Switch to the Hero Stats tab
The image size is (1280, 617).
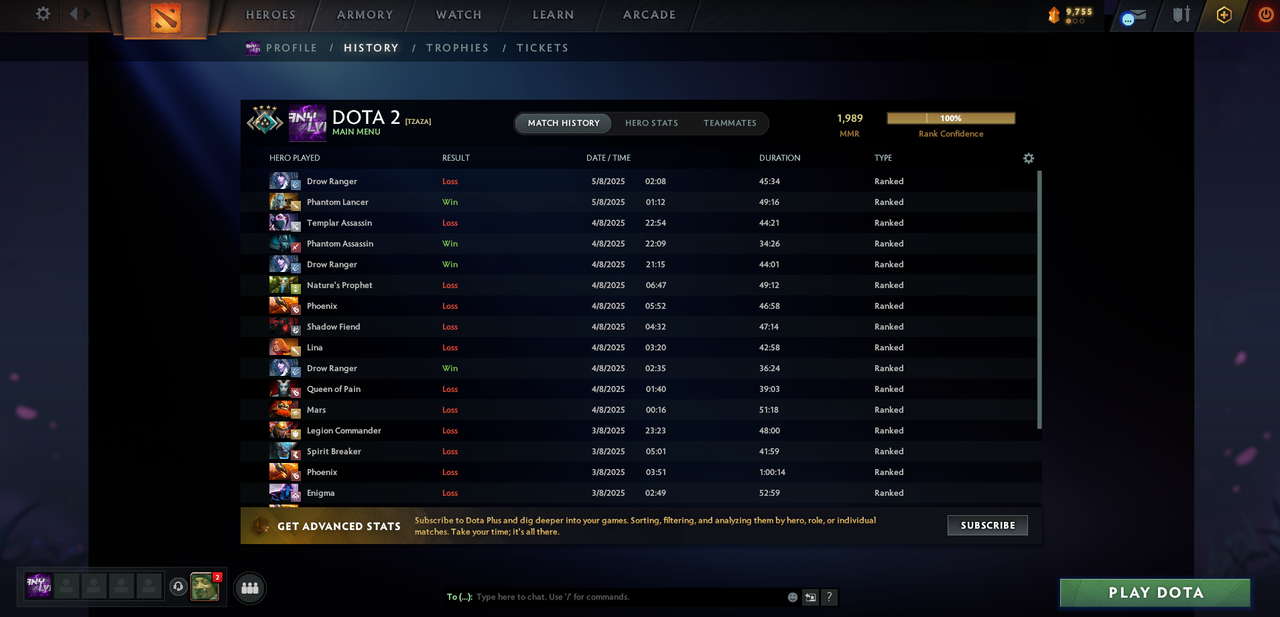651,123
